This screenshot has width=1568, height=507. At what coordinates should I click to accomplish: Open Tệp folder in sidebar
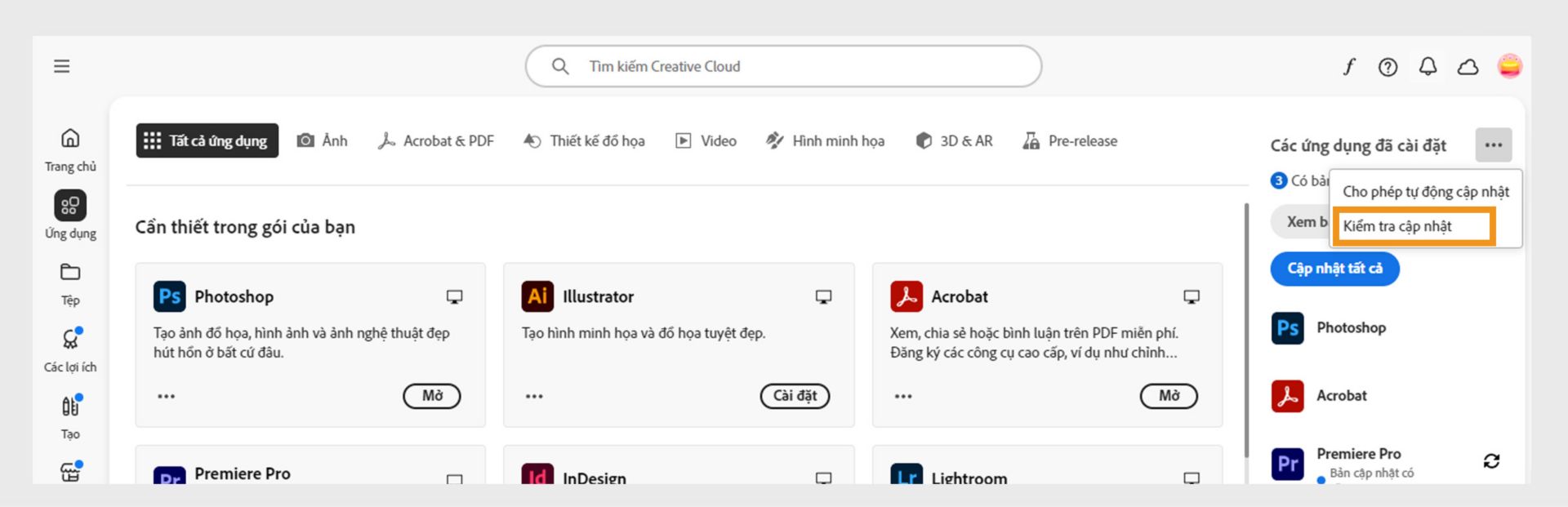tap(70, 284)
